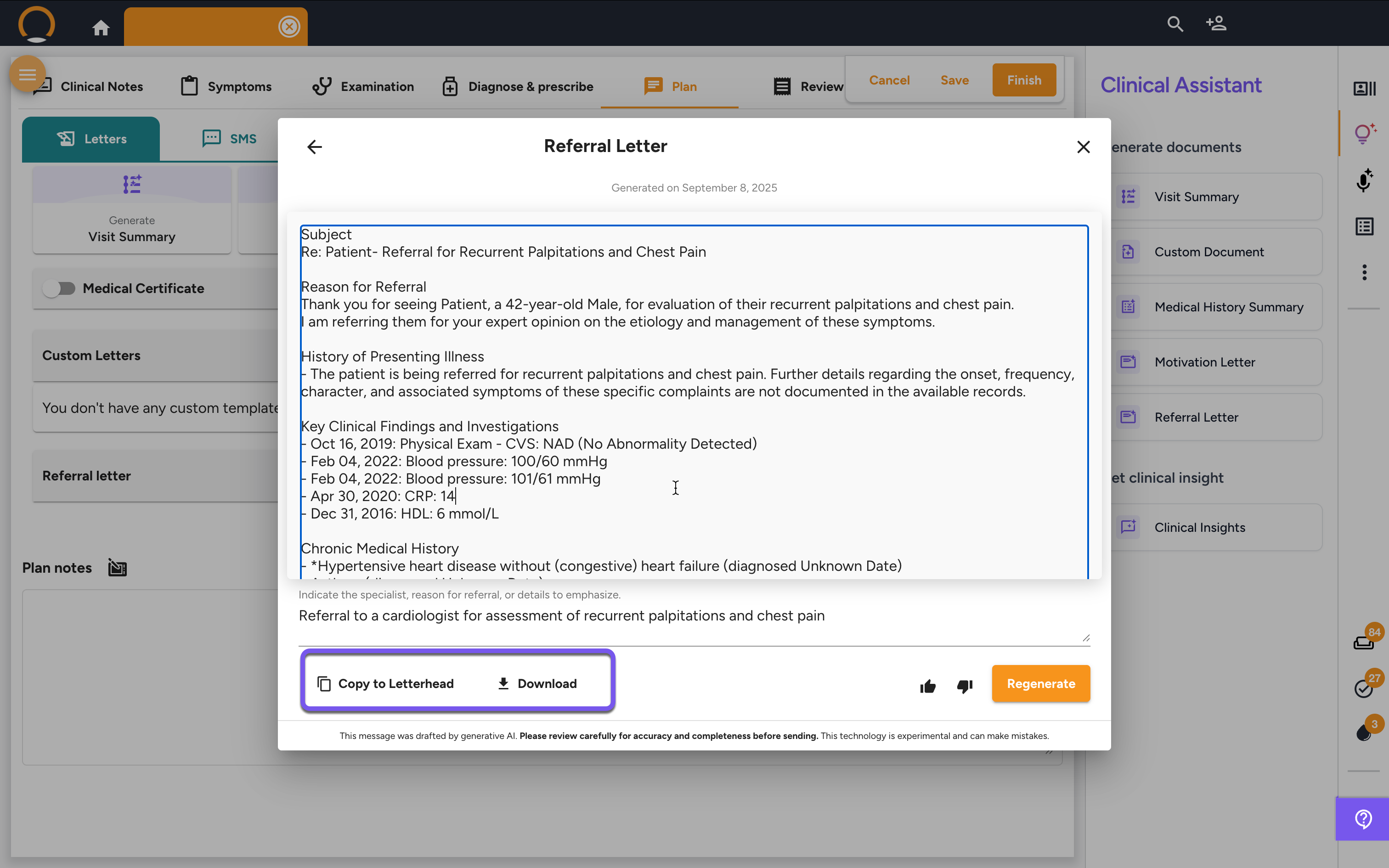Toggle the Medical Certificate switch

[x=59, y=288]
